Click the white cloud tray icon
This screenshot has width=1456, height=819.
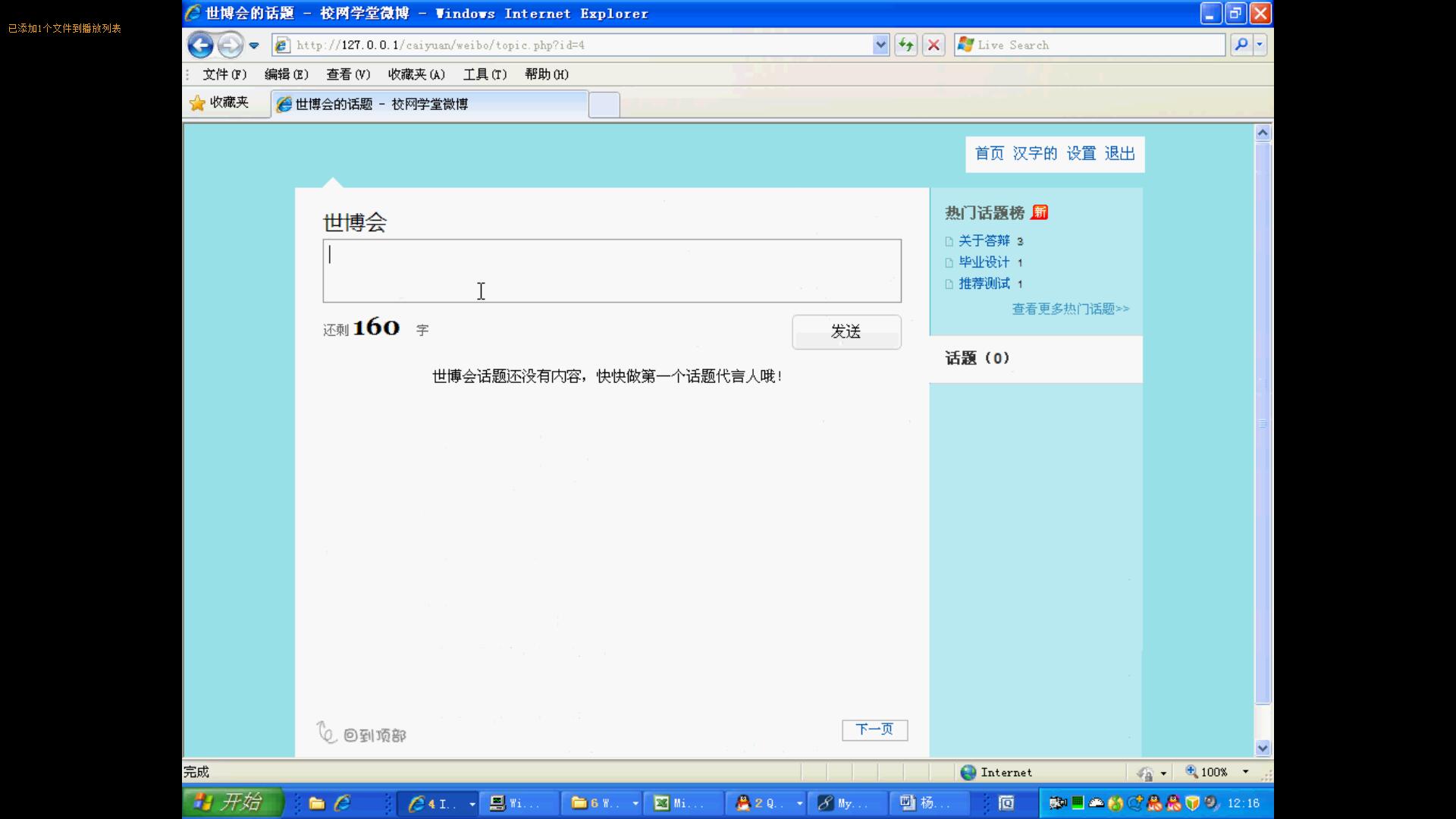[1097, 803]
